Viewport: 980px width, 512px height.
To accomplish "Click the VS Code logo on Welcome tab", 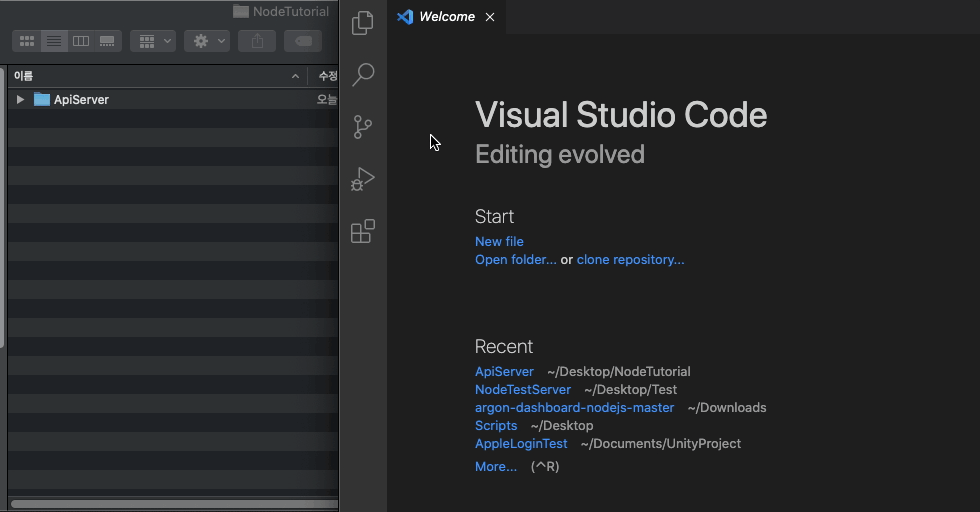I will click(405, 17).
